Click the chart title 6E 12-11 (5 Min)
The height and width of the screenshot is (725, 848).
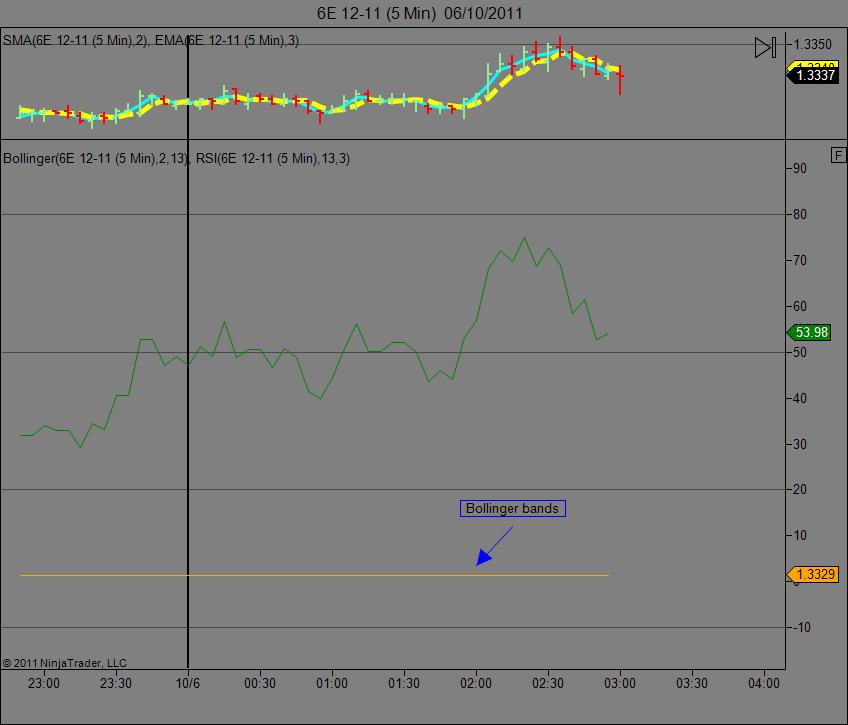[376, 13]
